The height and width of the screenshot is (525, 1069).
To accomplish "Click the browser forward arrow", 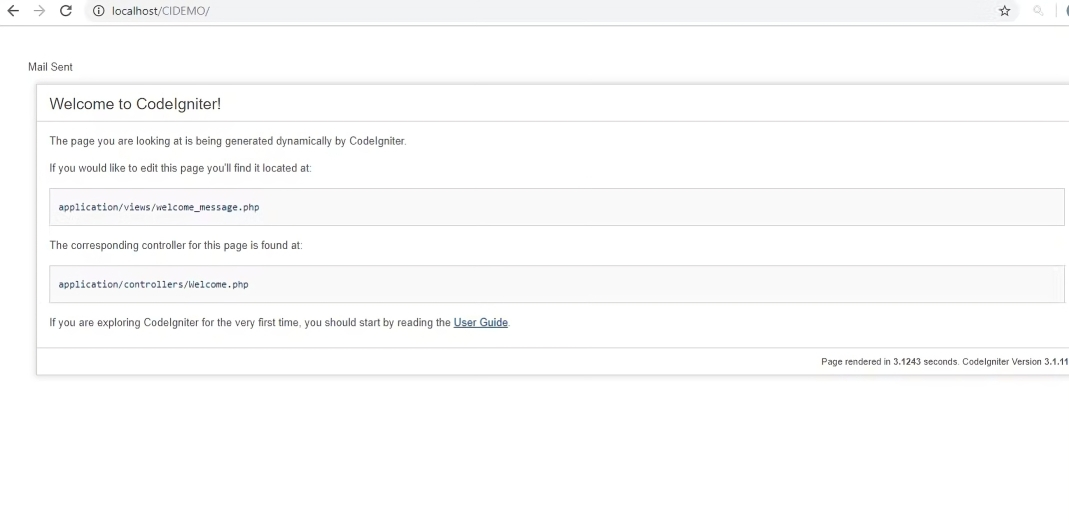I will (40, 11).
